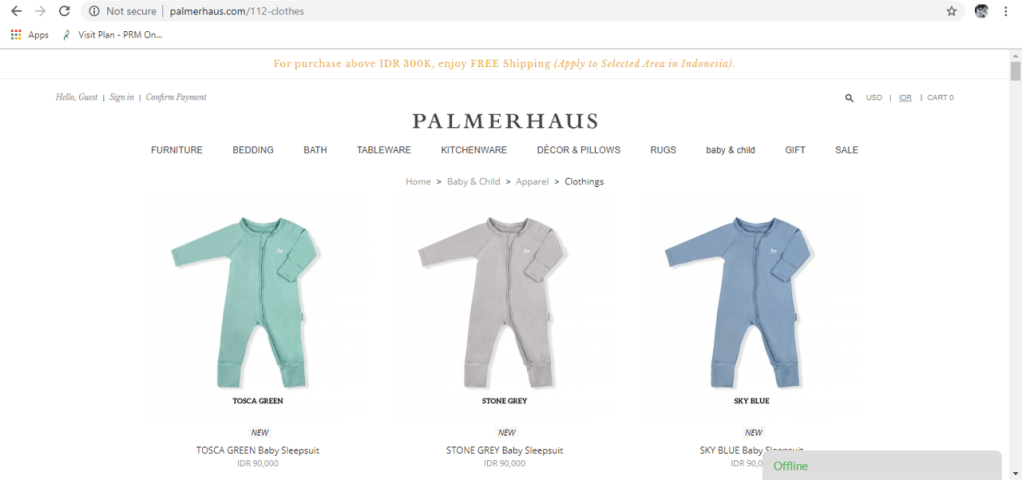Viewport: 1022px width, 480px height.
Task: Open the Apps grid shortcut
Action: tap(30, 35)
